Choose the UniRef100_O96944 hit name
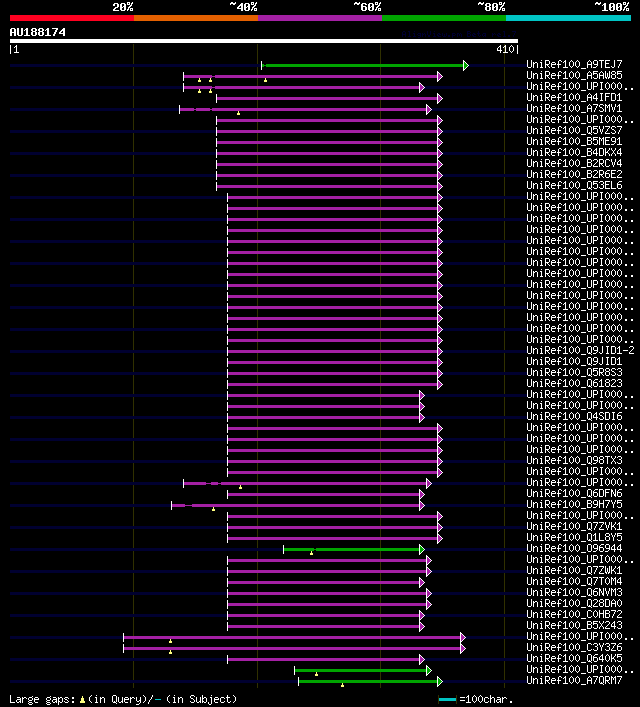Viewport: 640px width, 707px height. click(574, 548)
